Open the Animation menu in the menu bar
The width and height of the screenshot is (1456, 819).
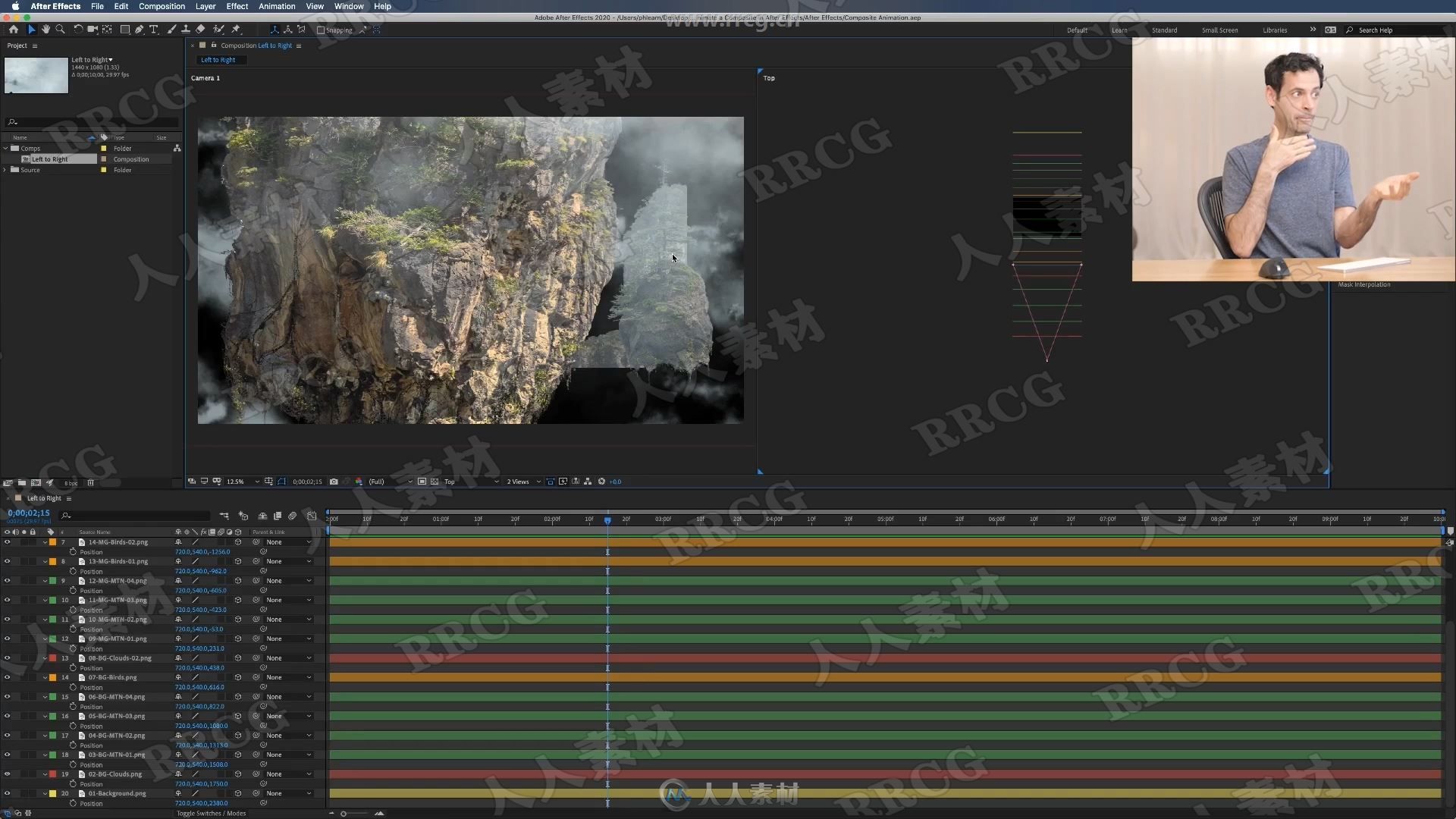point(276,7)
